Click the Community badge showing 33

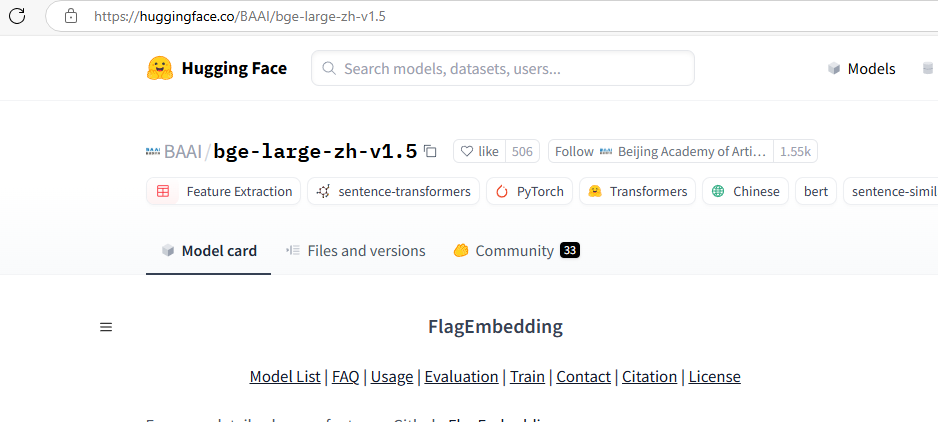(x=570, y=250)
